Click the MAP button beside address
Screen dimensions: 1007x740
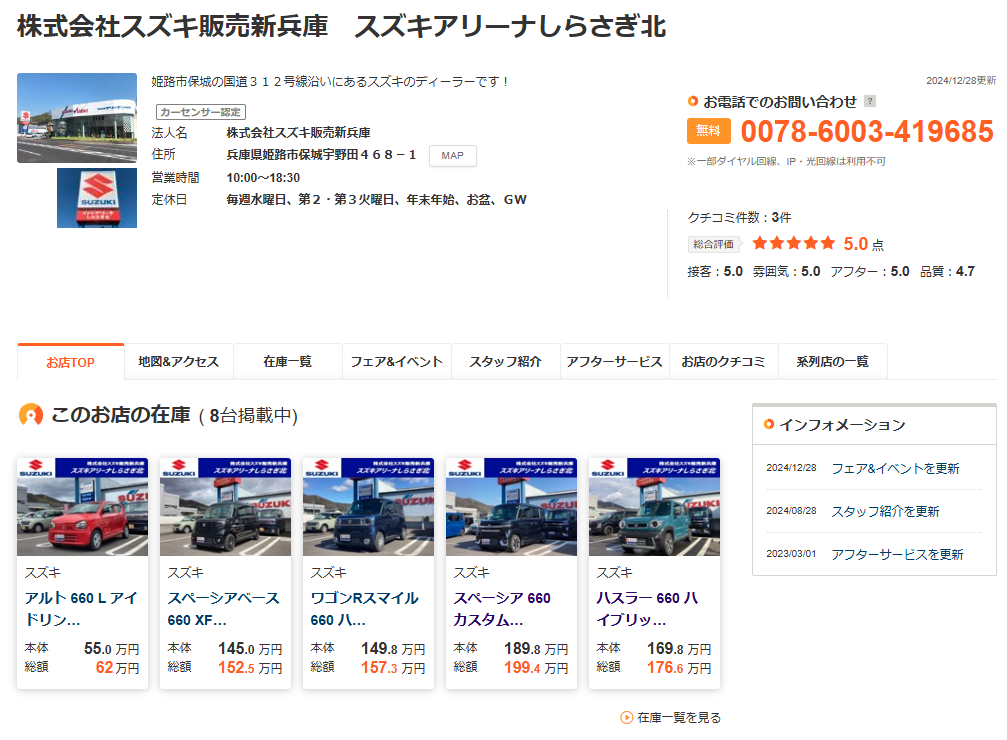pos(452,156)
